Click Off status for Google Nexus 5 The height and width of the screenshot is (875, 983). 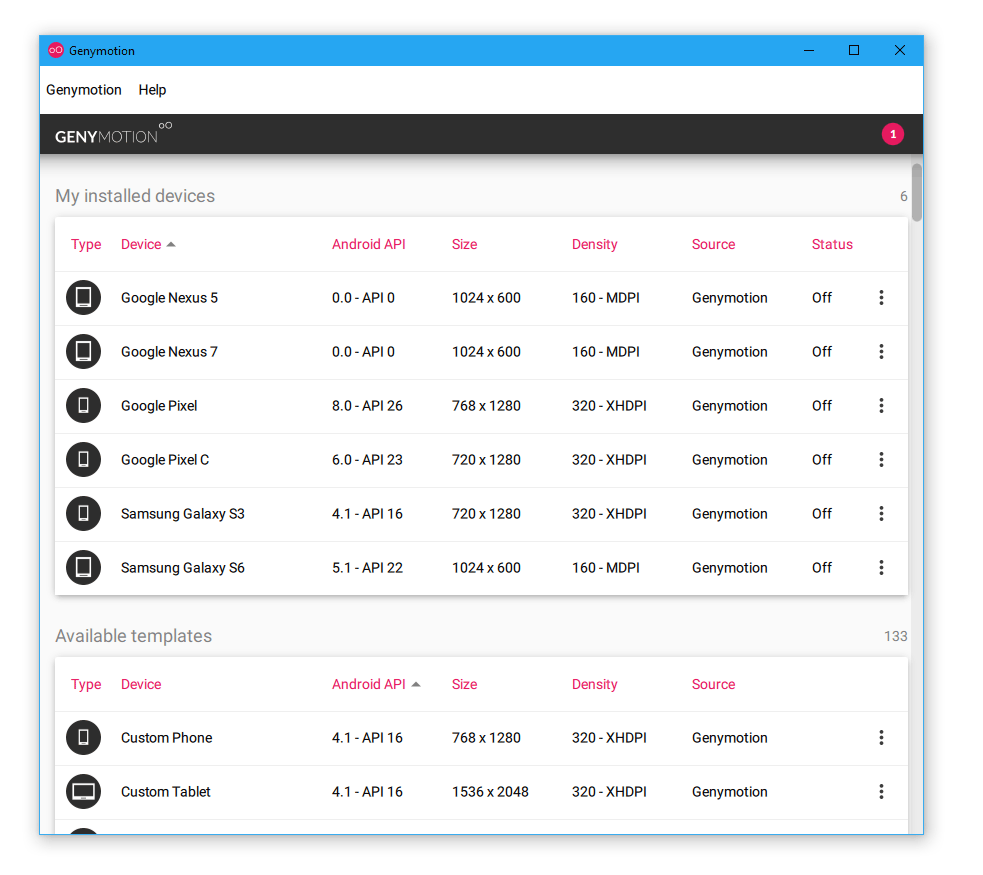pos(822,298)
